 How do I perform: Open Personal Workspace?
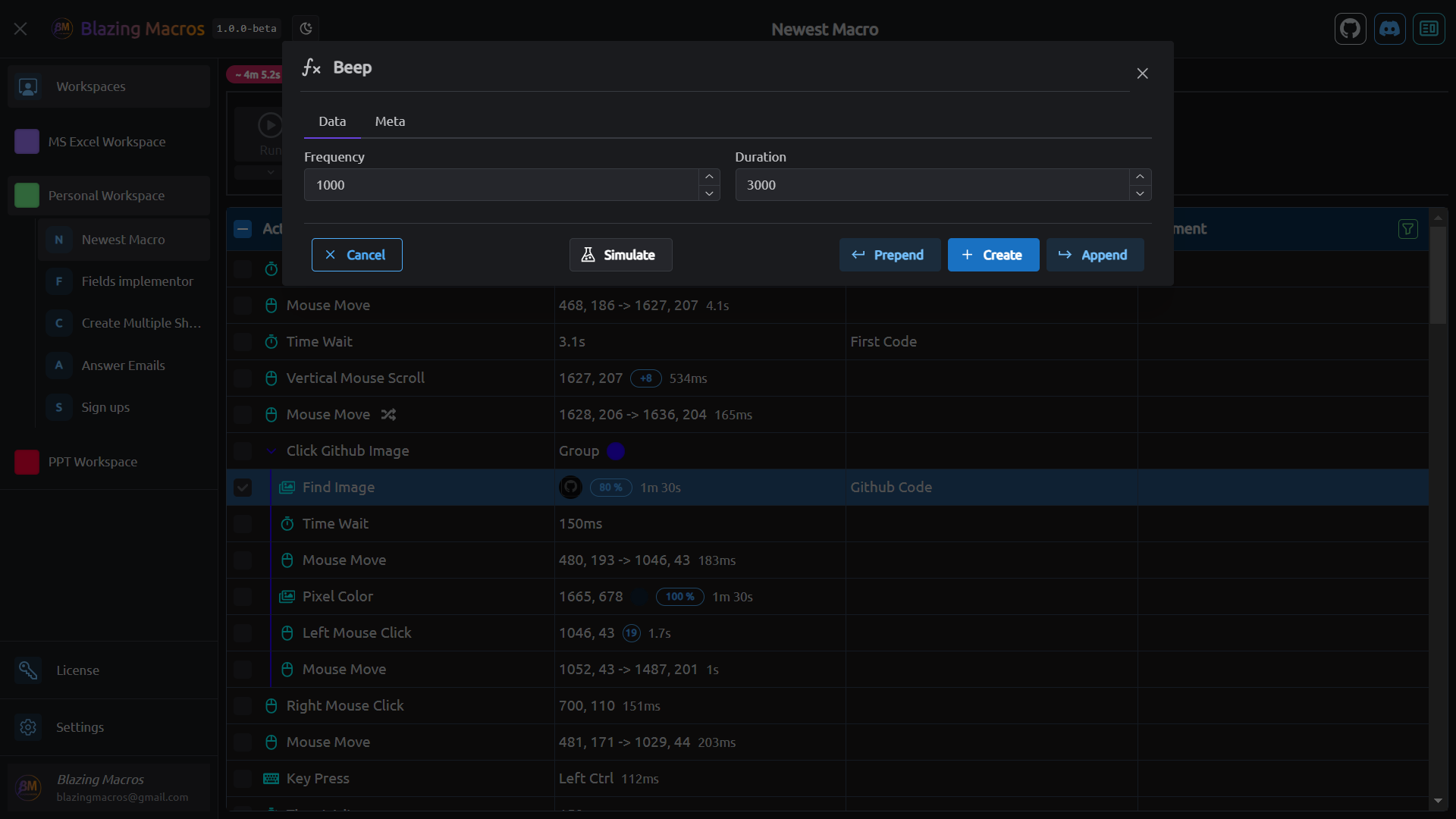108,196
